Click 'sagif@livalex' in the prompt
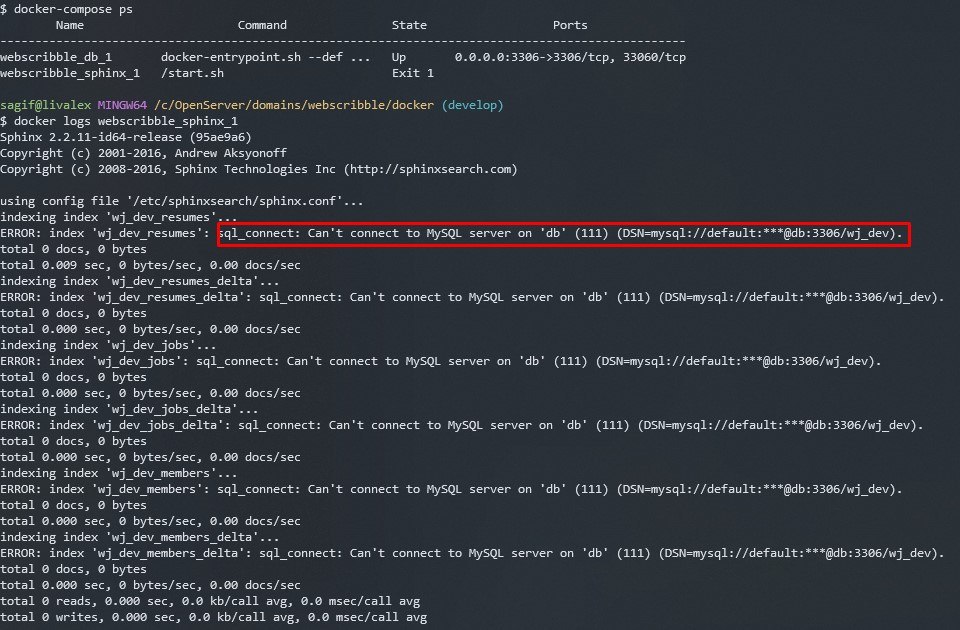960x630 pixels. [x=45, y=105]
